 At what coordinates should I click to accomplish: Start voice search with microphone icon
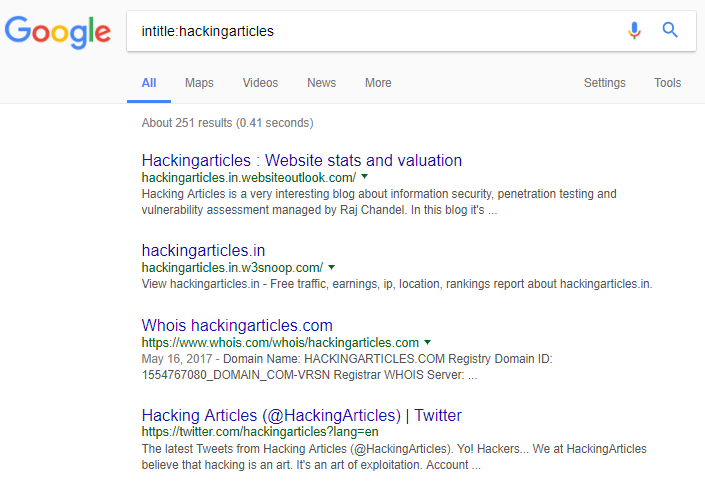pos(634,31)
